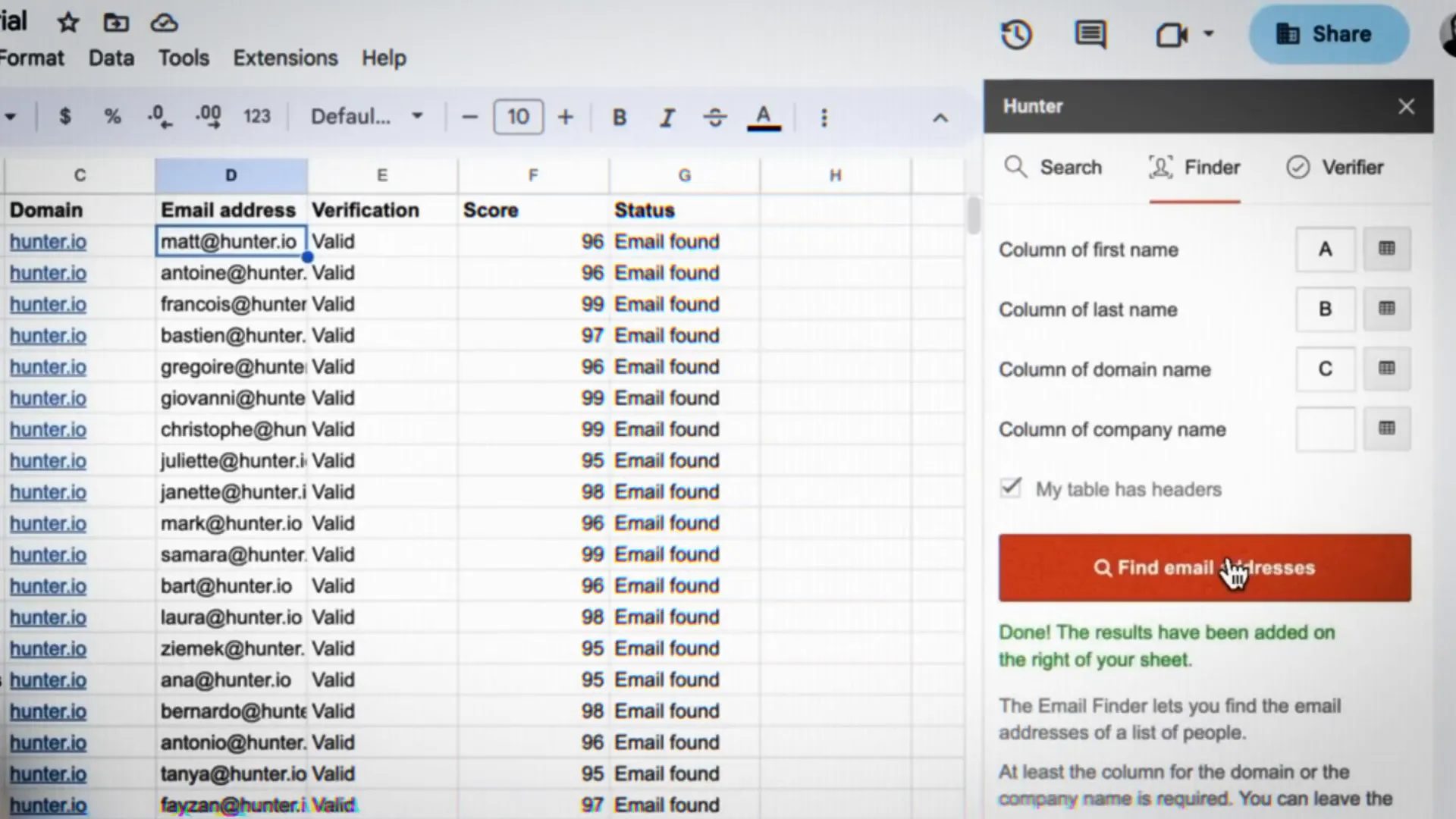Open the Help menu
1456x819 pixels.
coord(384,58)
